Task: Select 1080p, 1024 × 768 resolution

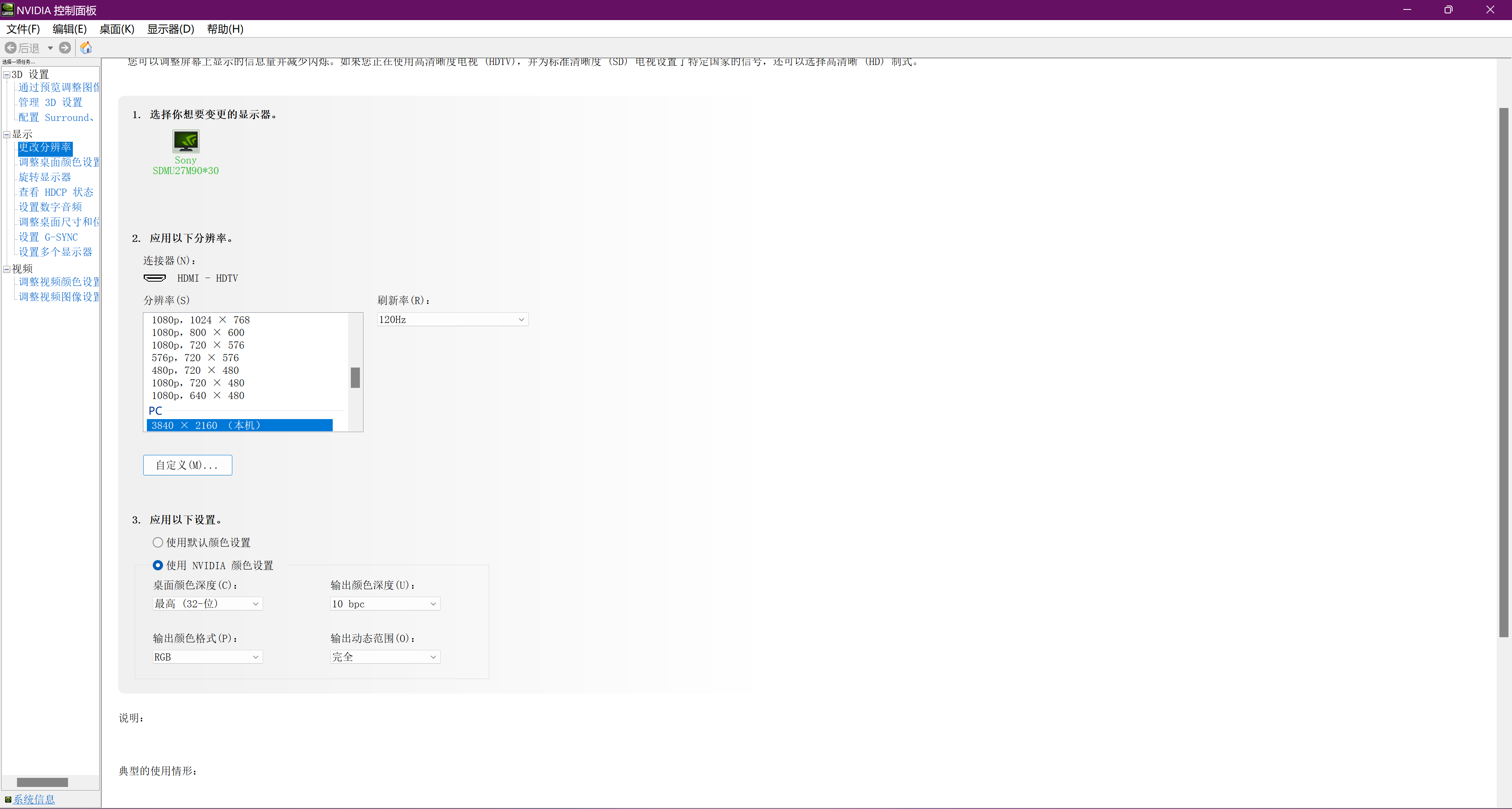Action: click(201, 320)
